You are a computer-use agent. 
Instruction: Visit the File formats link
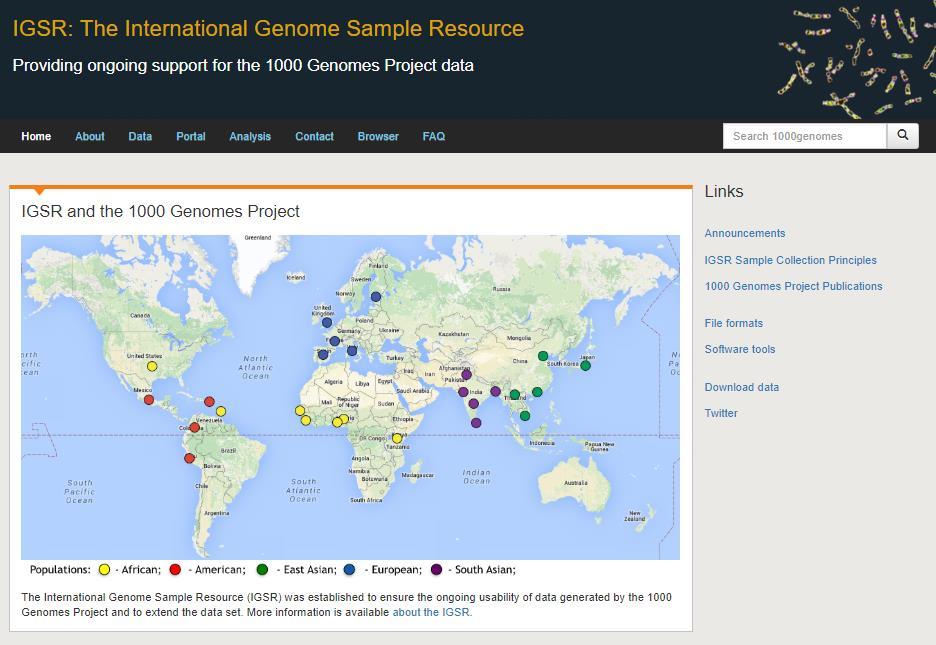pos(734,323)
